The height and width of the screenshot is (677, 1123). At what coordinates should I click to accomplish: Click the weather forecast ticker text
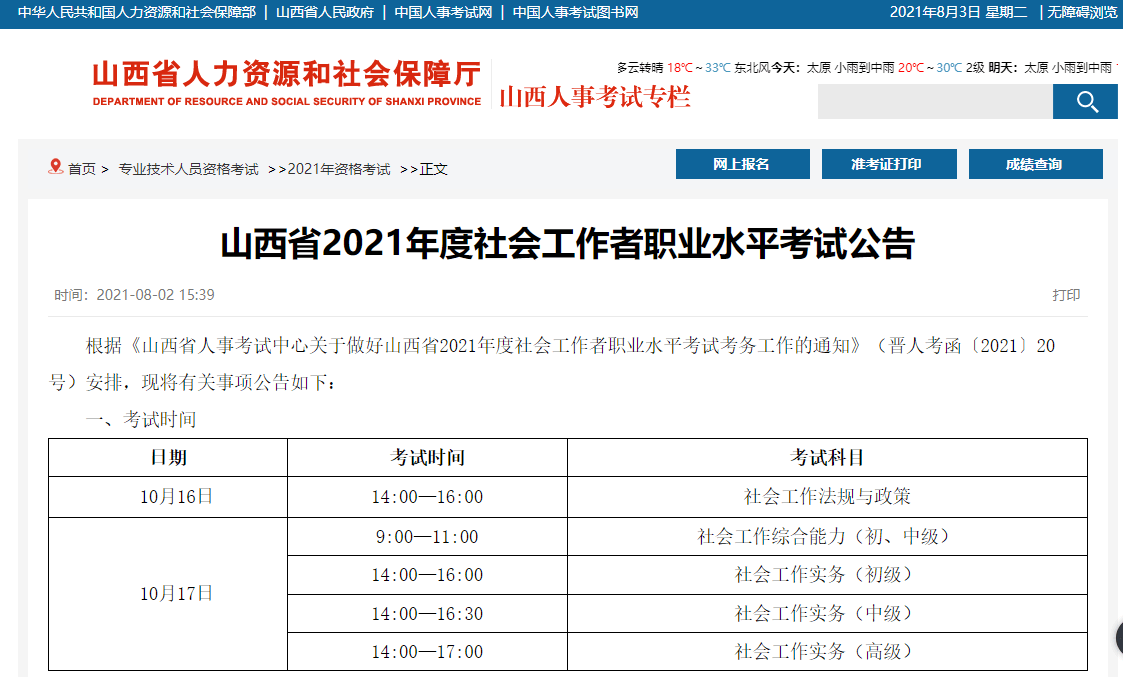tap(867, 67)
